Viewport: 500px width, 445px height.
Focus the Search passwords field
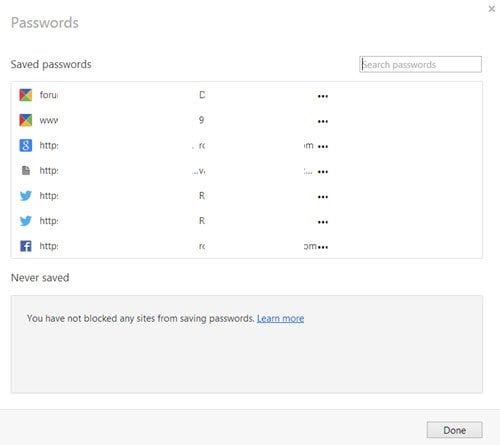tap(420, 64)
